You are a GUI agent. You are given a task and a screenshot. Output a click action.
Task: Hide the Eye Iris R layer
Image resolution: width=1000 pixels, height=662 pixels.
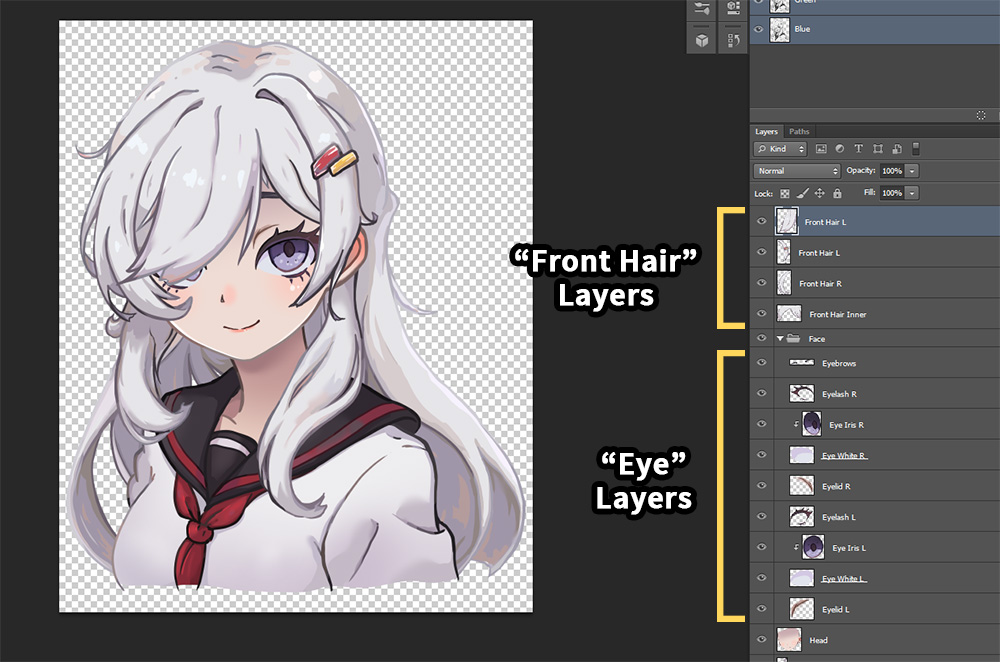[761, 423]
